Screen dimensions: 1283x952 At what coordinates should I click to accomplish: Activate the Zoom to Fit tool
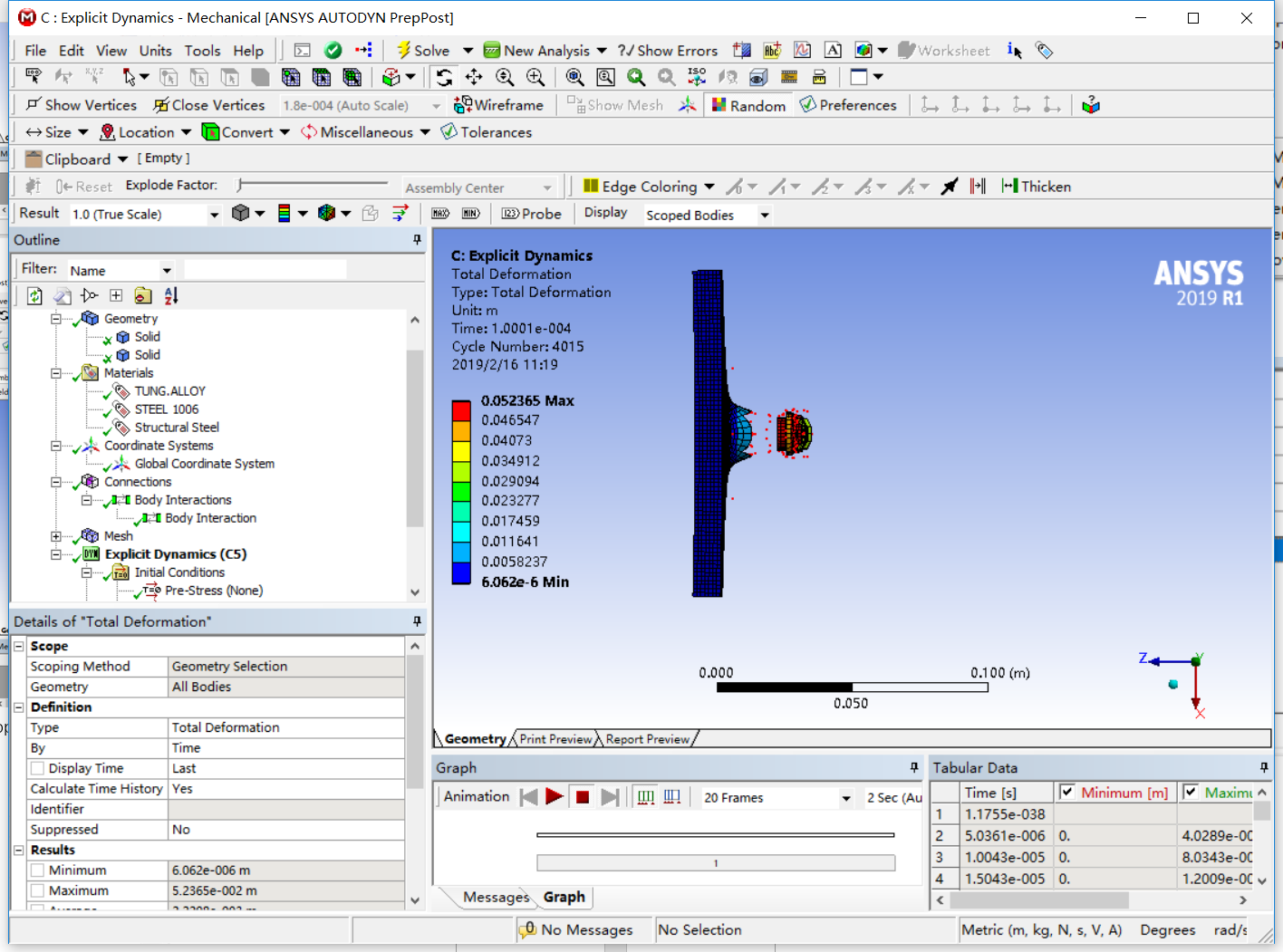click(x=576, y=77)
